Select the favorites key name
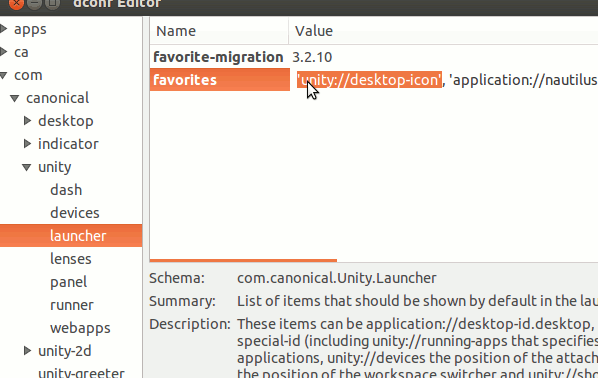This screenshot has height=378, width=598. point(185,80)
